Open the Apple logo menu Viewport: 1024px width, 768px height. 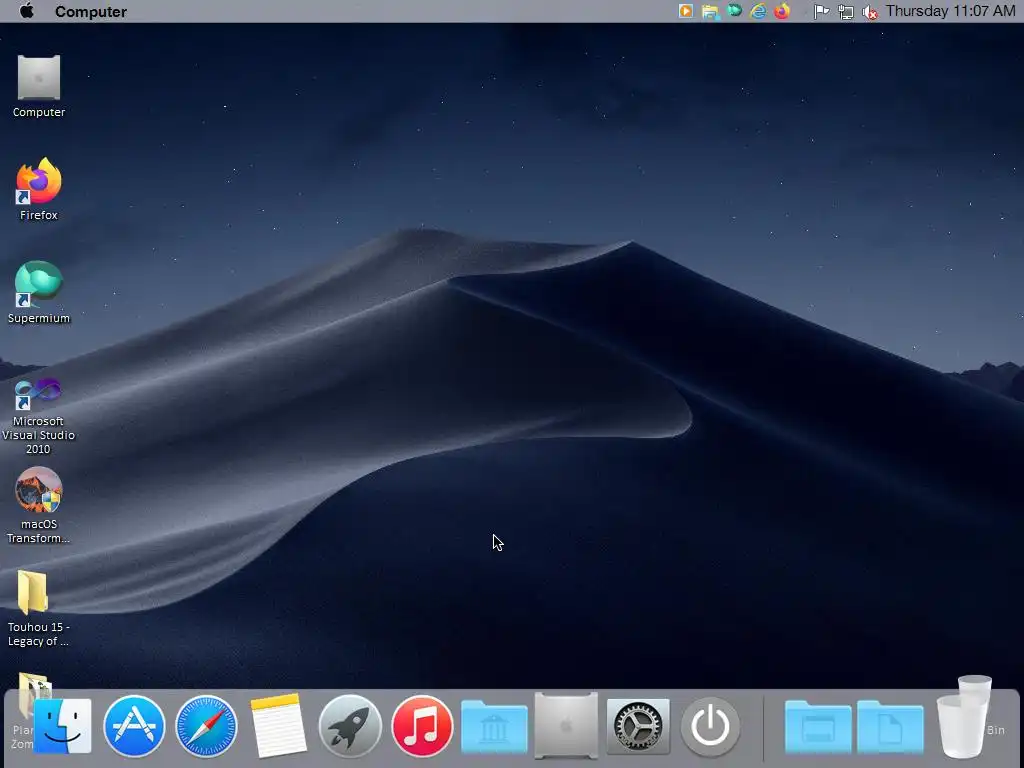pyautogui.click(x=27, y=11)
